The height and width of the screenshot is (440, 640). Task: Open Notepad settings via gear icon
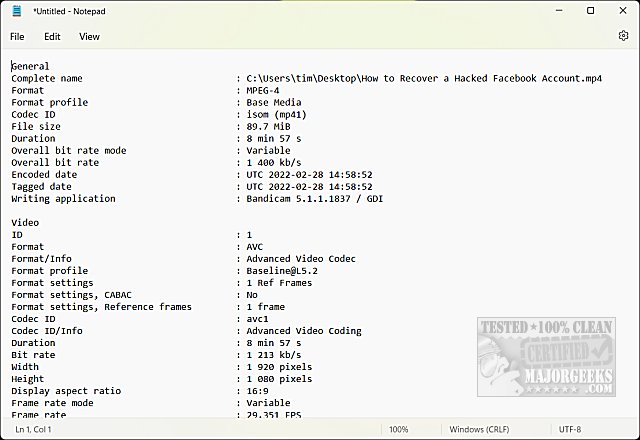623,36
